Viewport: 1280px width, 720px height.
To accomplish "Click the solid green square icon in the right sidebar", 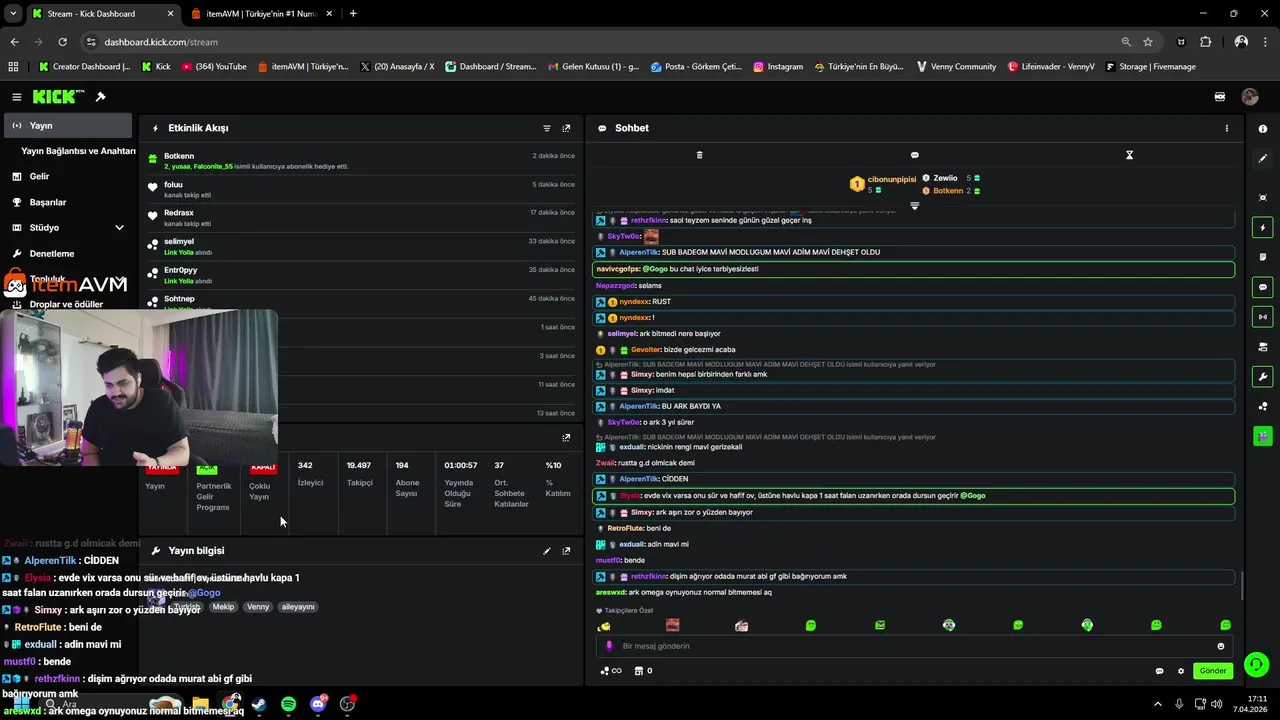I will pyautogui.click(x=1263, y=436).
